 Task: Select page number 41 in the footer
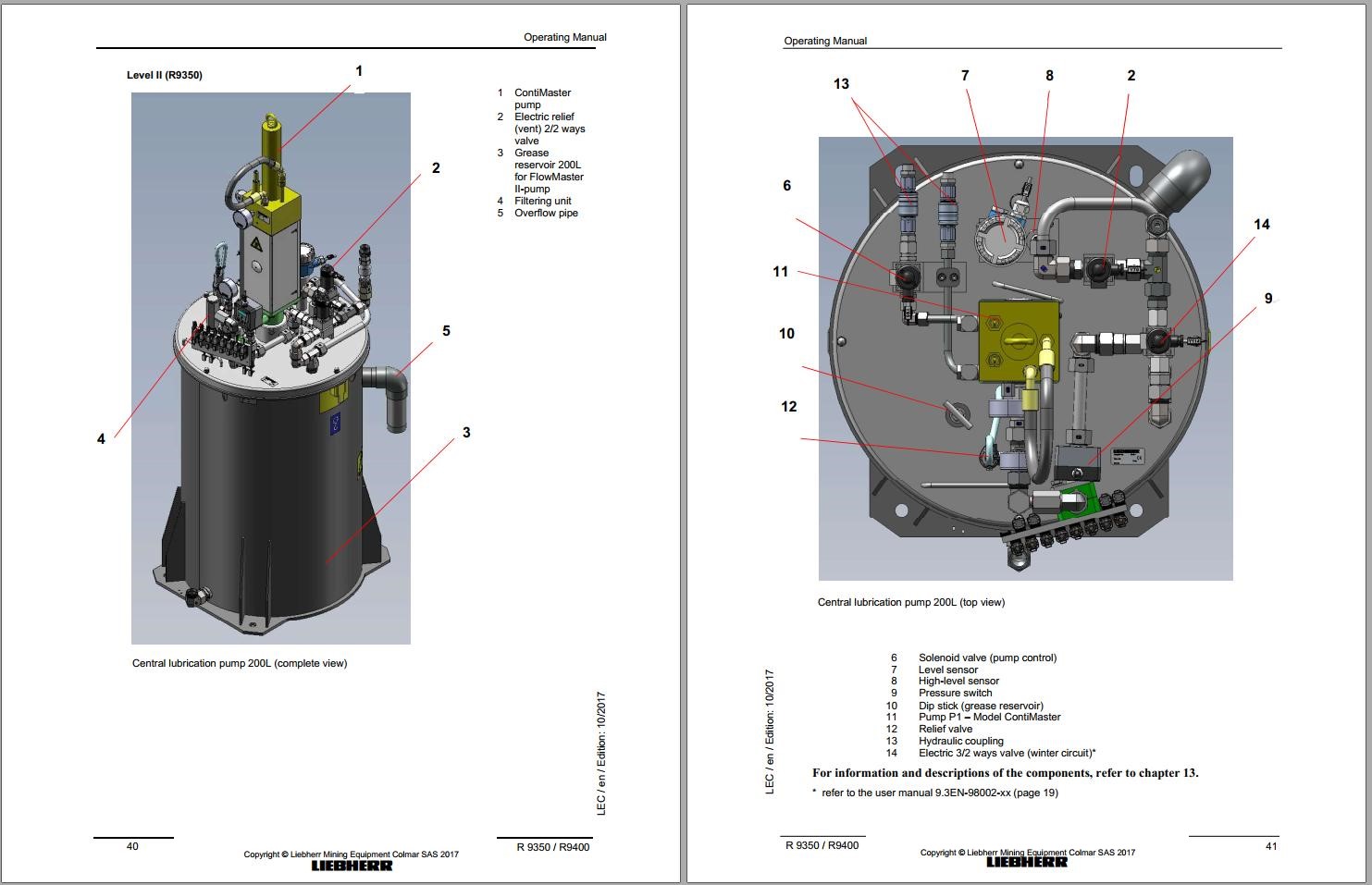coord(1272,844)
